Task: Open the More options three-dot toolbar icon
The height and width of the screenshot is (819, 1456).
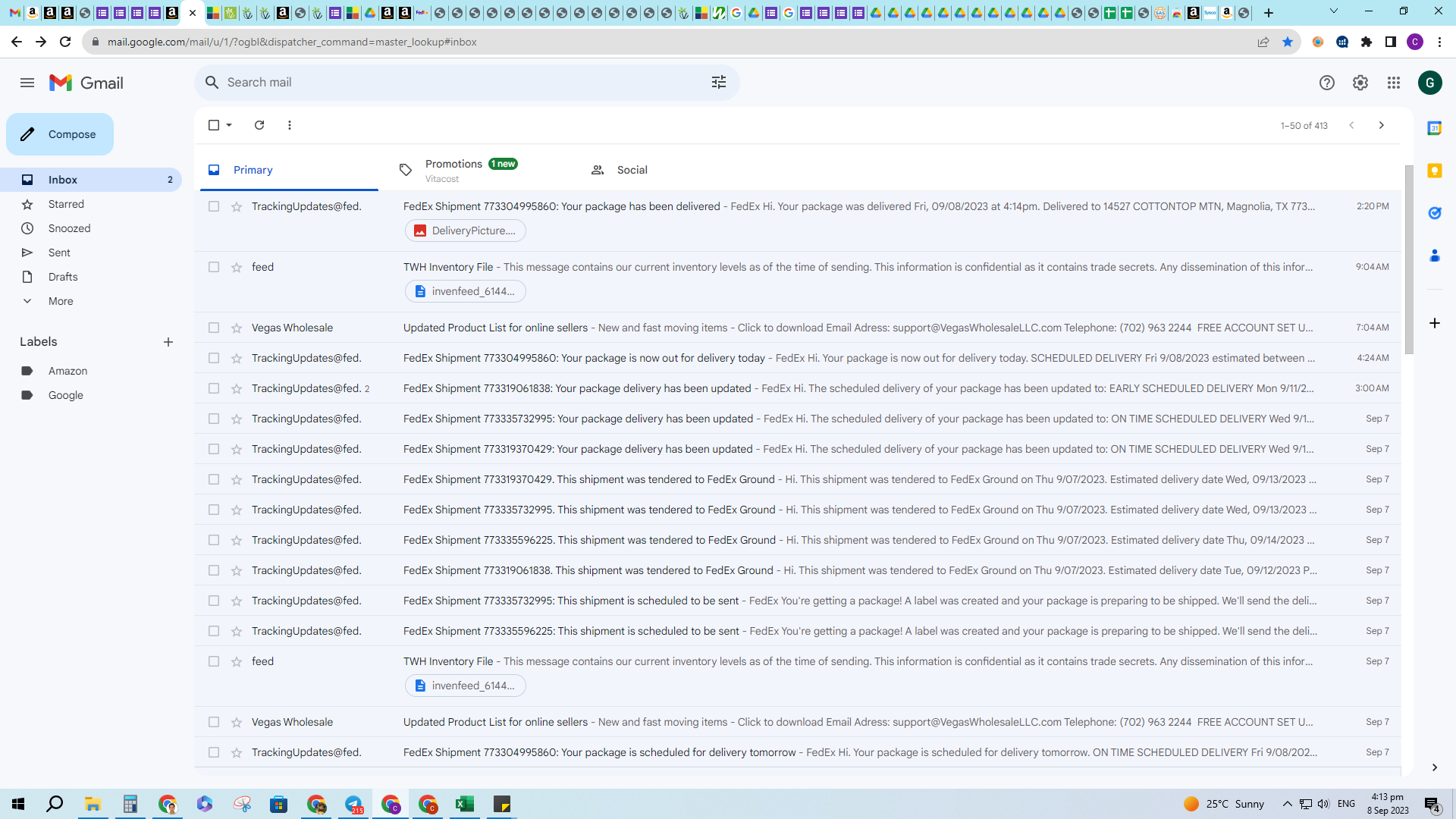Action: [290, 125]
